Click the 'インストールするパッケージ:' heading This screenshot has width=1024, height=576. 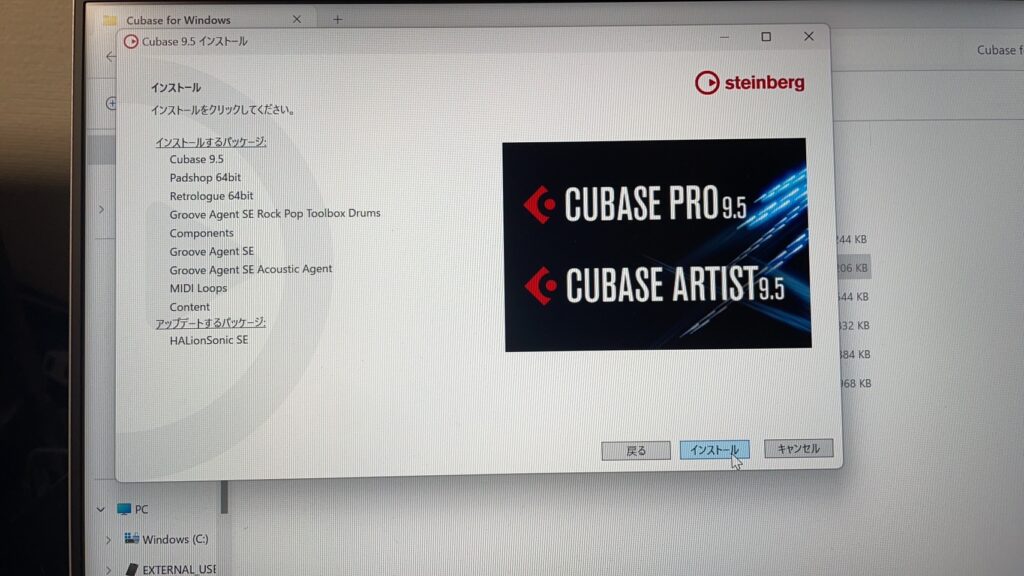pyautogui.click(x=210, y=142)
